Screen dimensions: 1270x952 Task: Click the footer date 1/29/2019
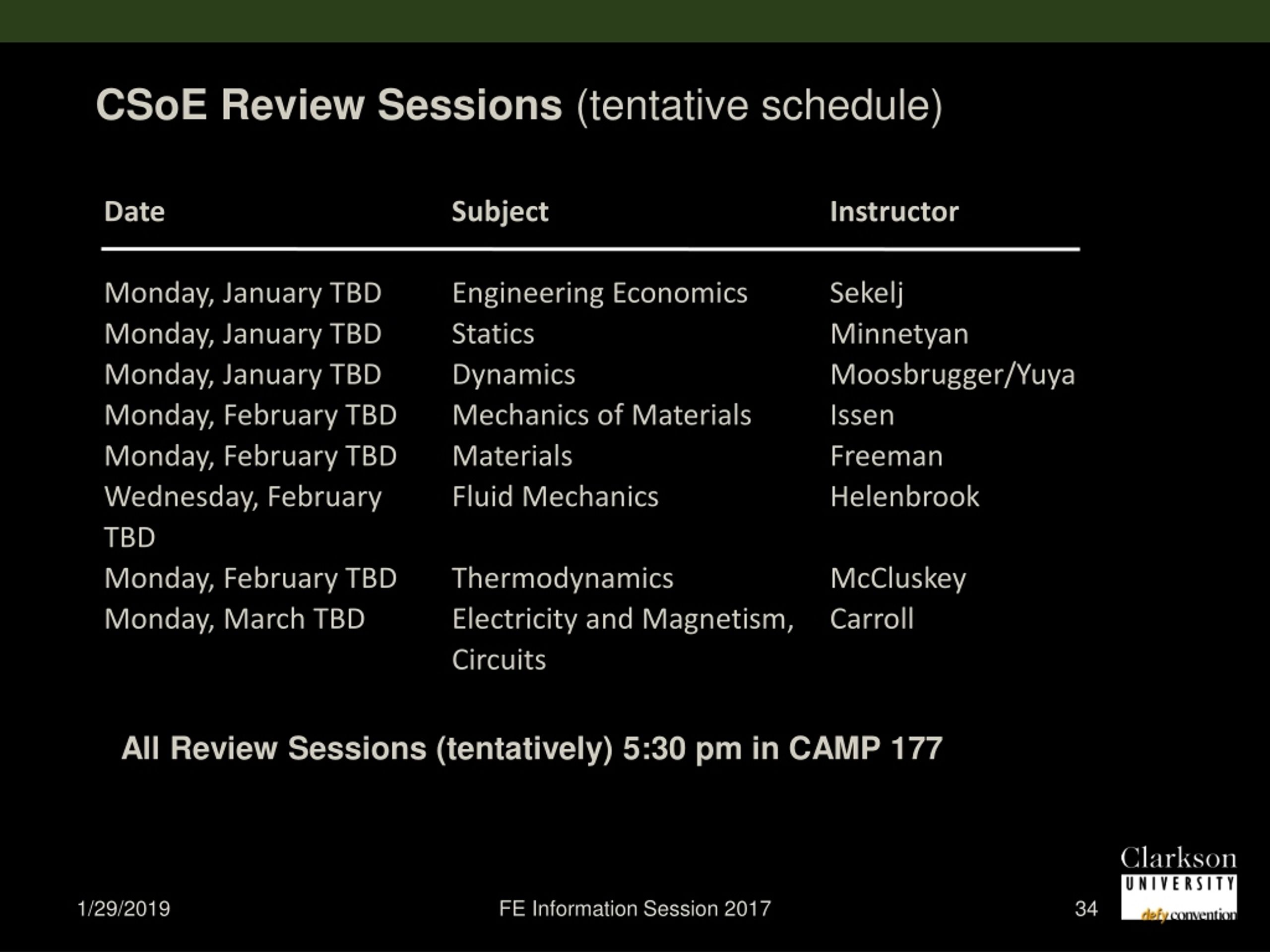[x=124, y=909]
